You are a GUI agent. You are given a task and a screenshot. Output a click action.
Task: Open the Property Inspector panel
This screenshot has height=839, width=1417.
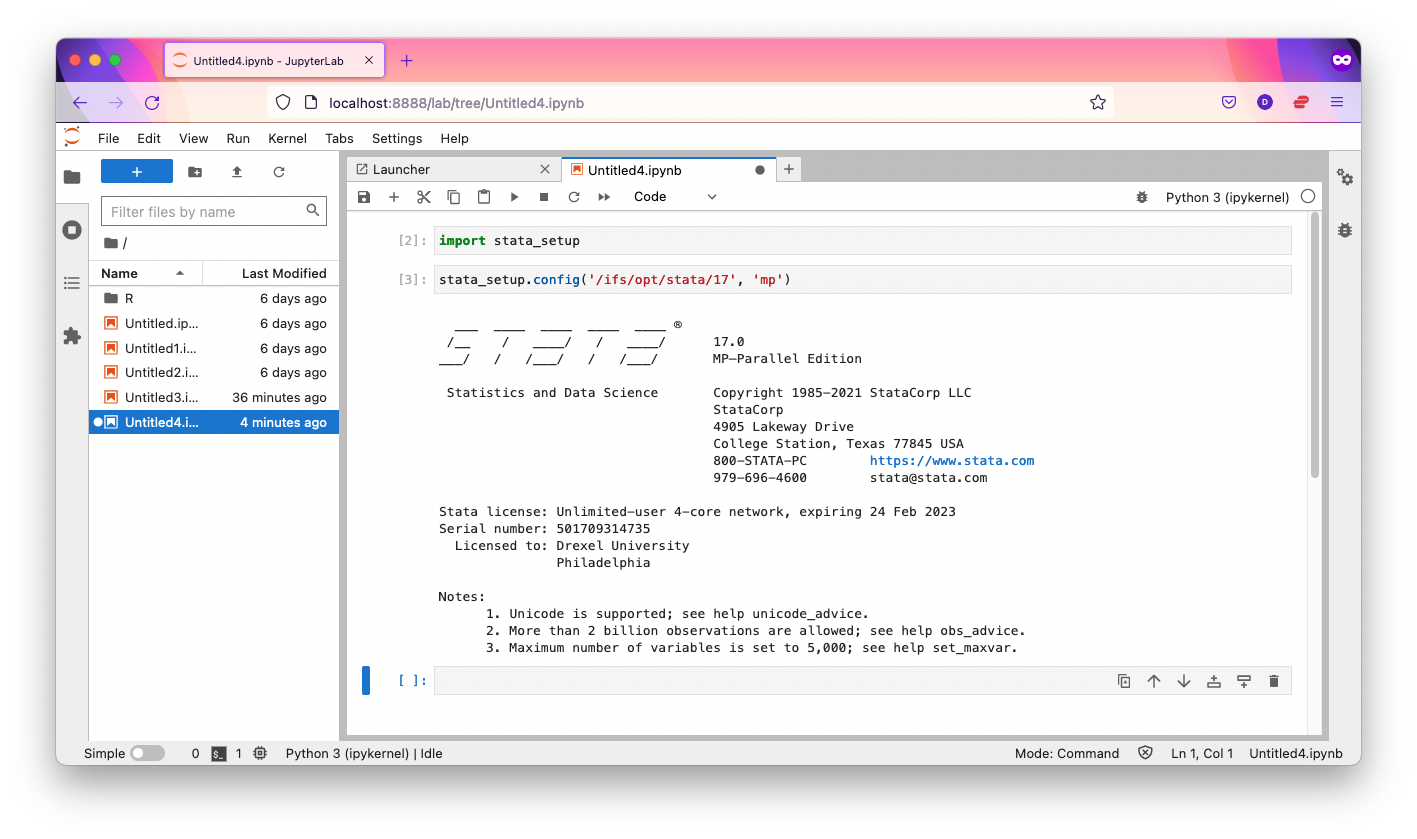pos(1345,178)
